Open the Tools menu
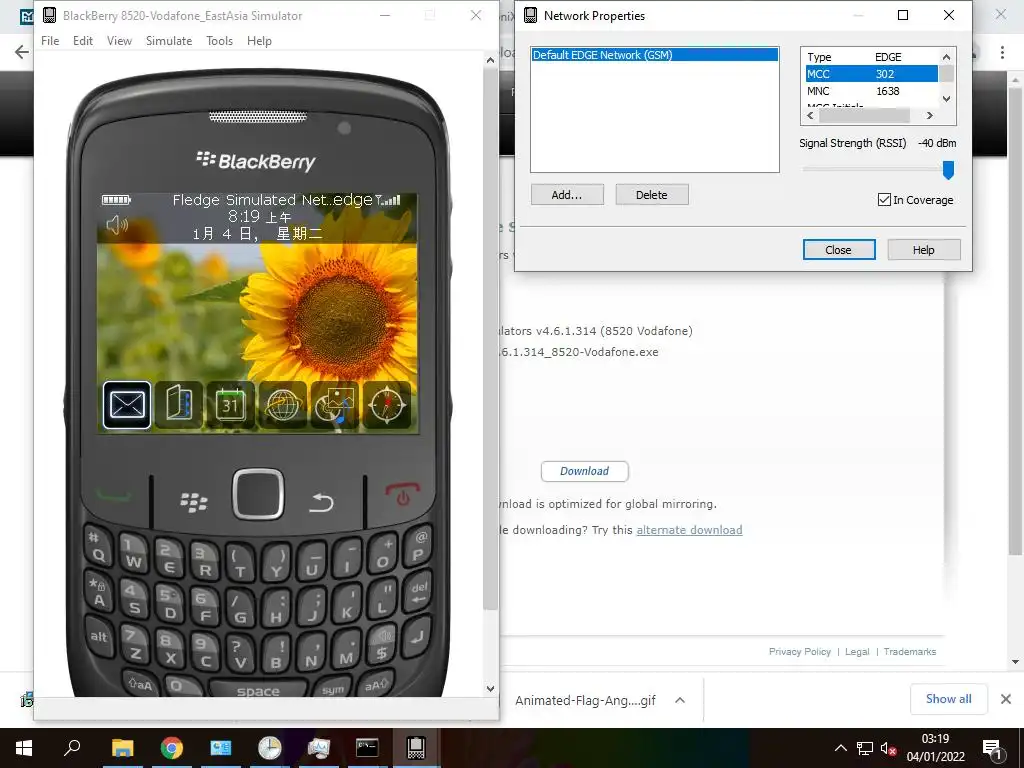 [x=219, y=40]
